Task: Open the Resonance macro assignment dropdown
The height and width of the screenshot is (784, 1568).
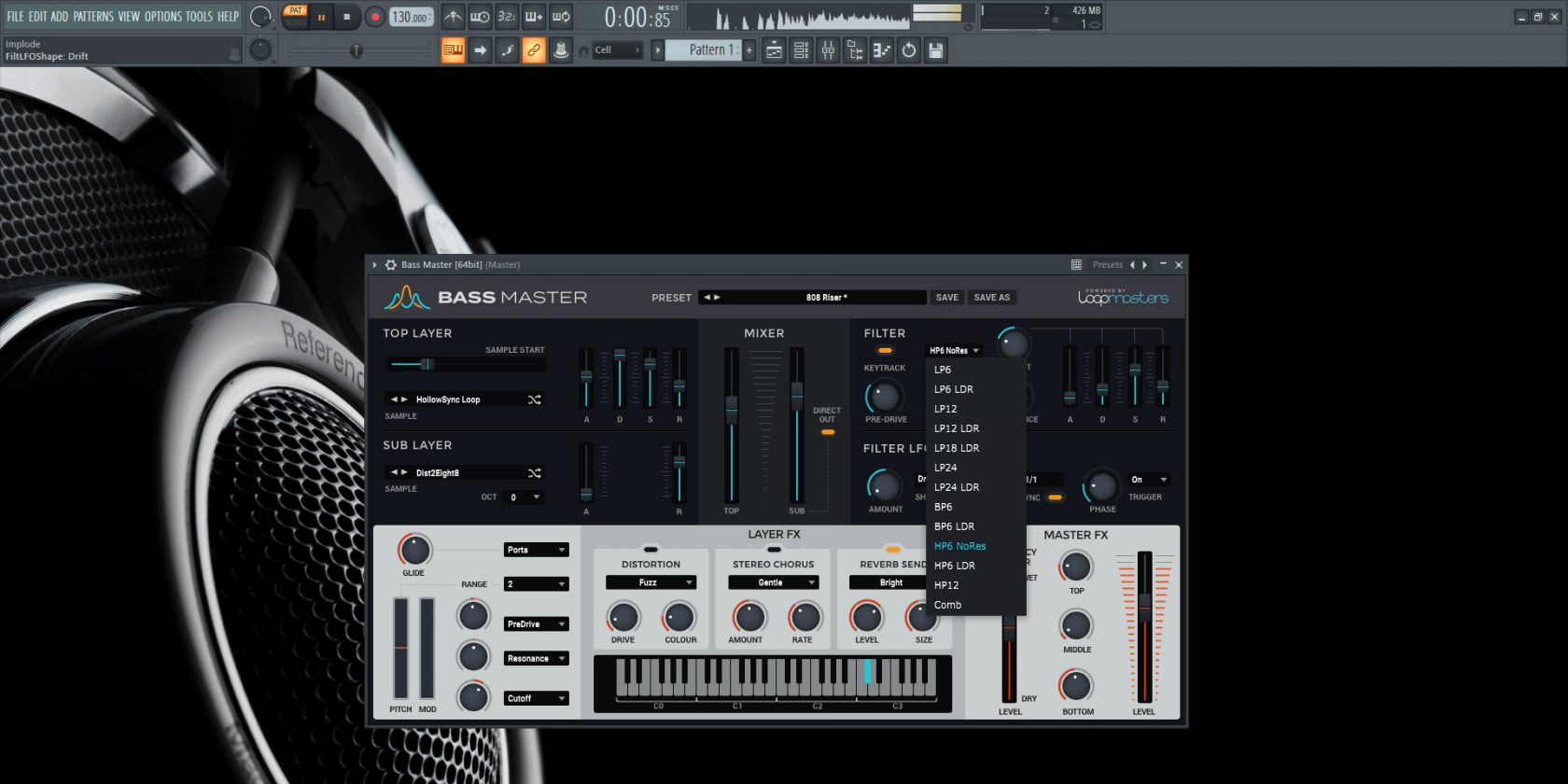Action: click(x=536, y=659)
